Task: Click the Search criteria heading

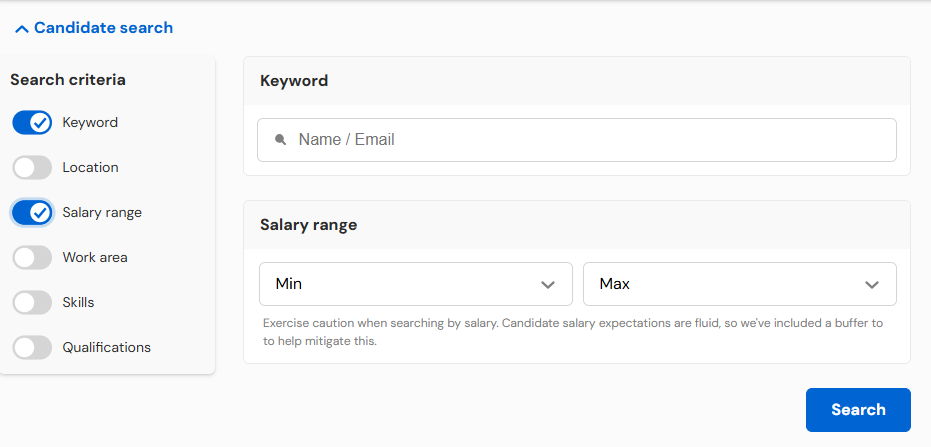Action: point(68,80)
